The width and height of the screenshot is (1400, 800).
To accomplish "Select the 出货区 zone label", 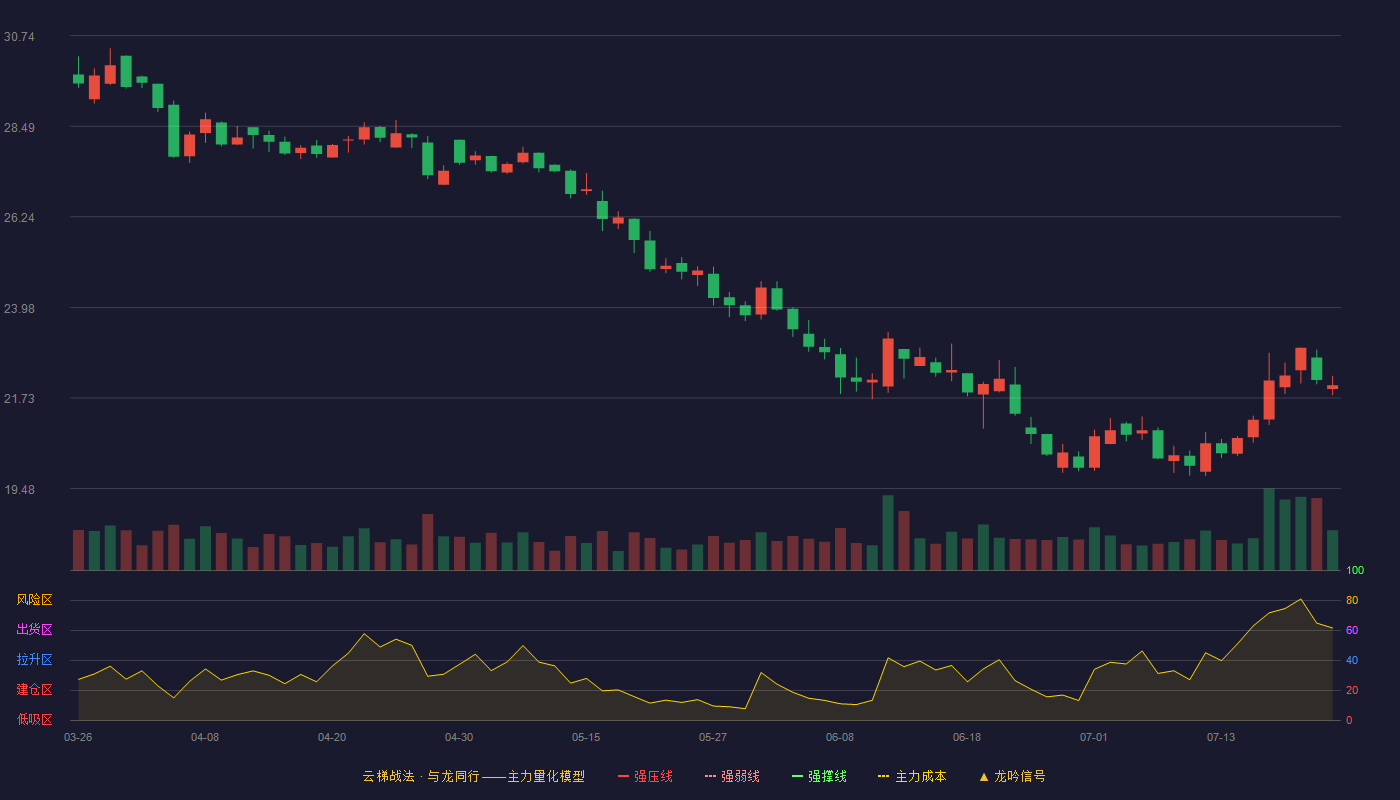I will [x=34, y=630].
